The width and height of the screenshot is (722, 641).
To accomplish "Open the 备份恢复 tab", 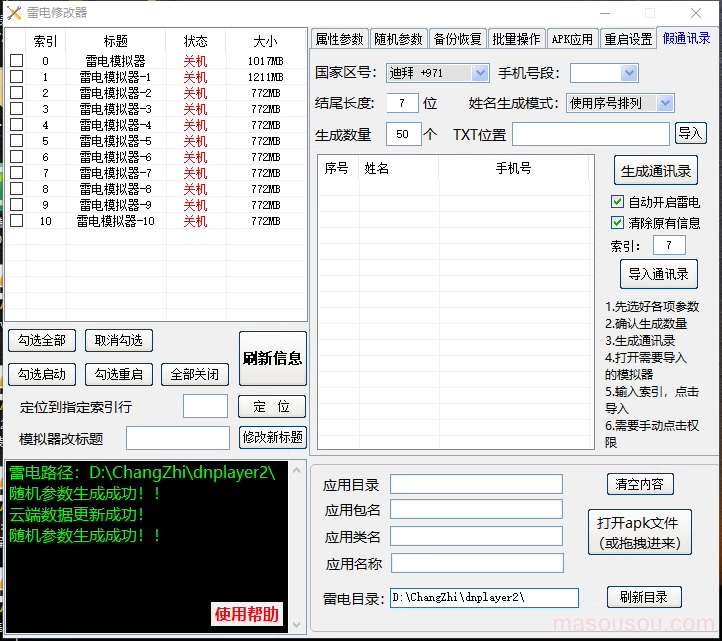I will tap(457, 39).
